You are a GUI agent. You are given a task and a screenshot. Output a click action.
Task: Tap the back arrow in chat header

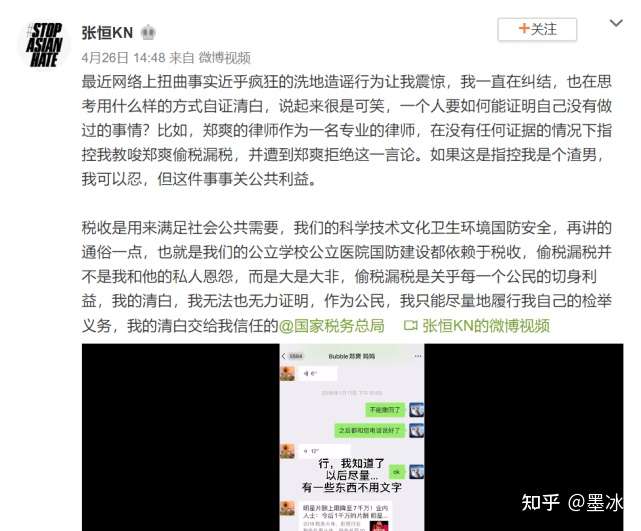coord(284,356)
